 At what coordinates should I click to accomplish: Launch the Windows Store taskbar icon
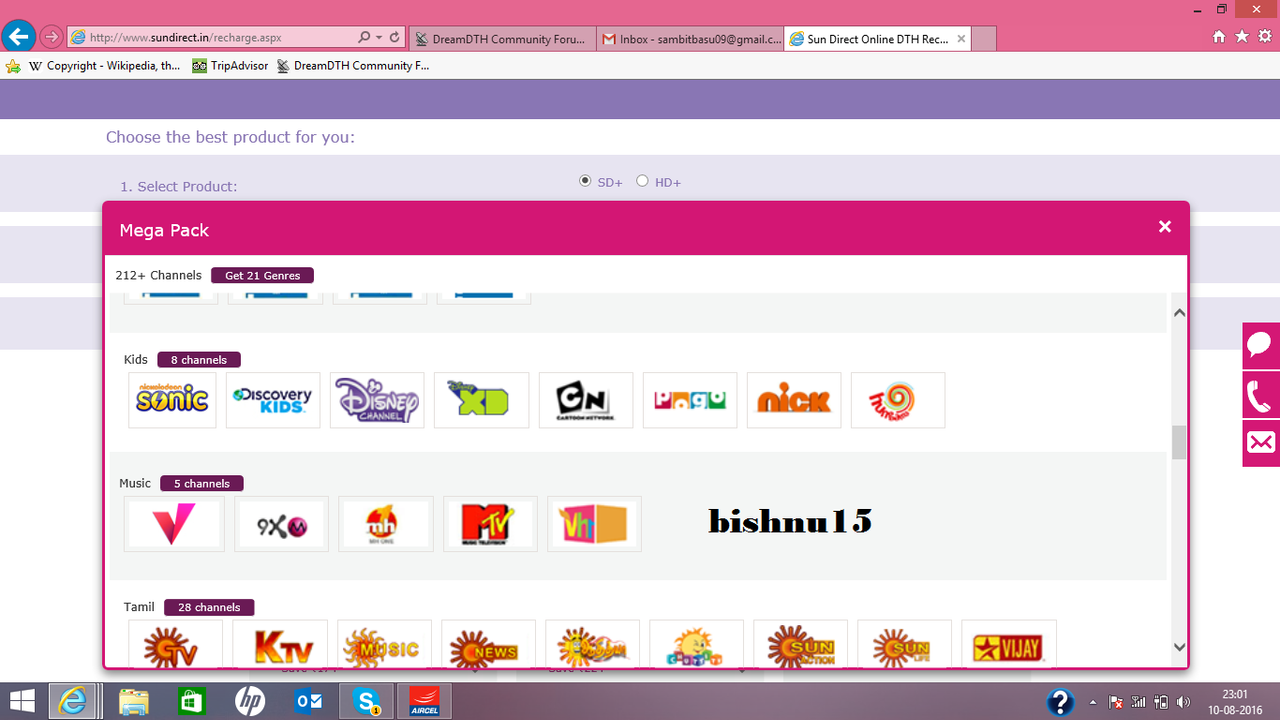(192, 702)
